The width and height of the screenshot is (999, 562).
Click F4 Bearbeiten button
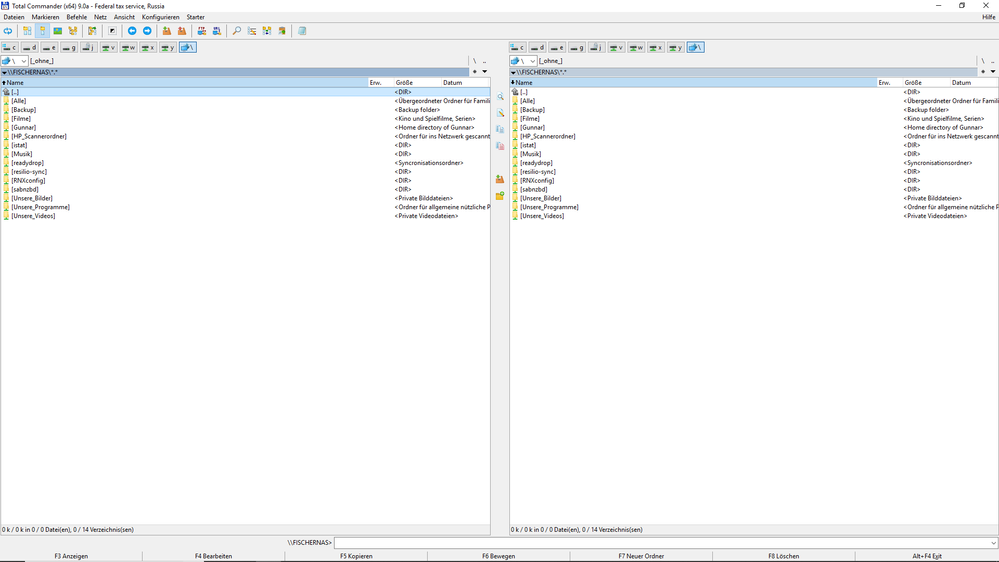(213, 556)
